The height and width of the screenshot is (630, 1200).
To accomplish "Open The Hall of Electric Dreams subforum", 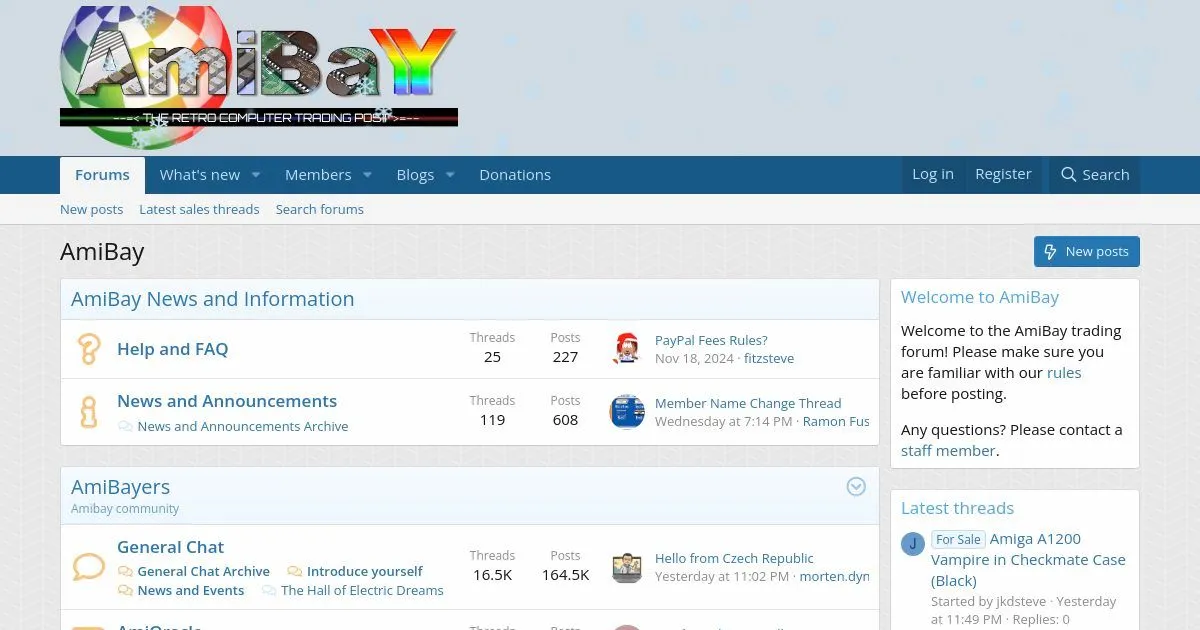I will tap(362, 590).
